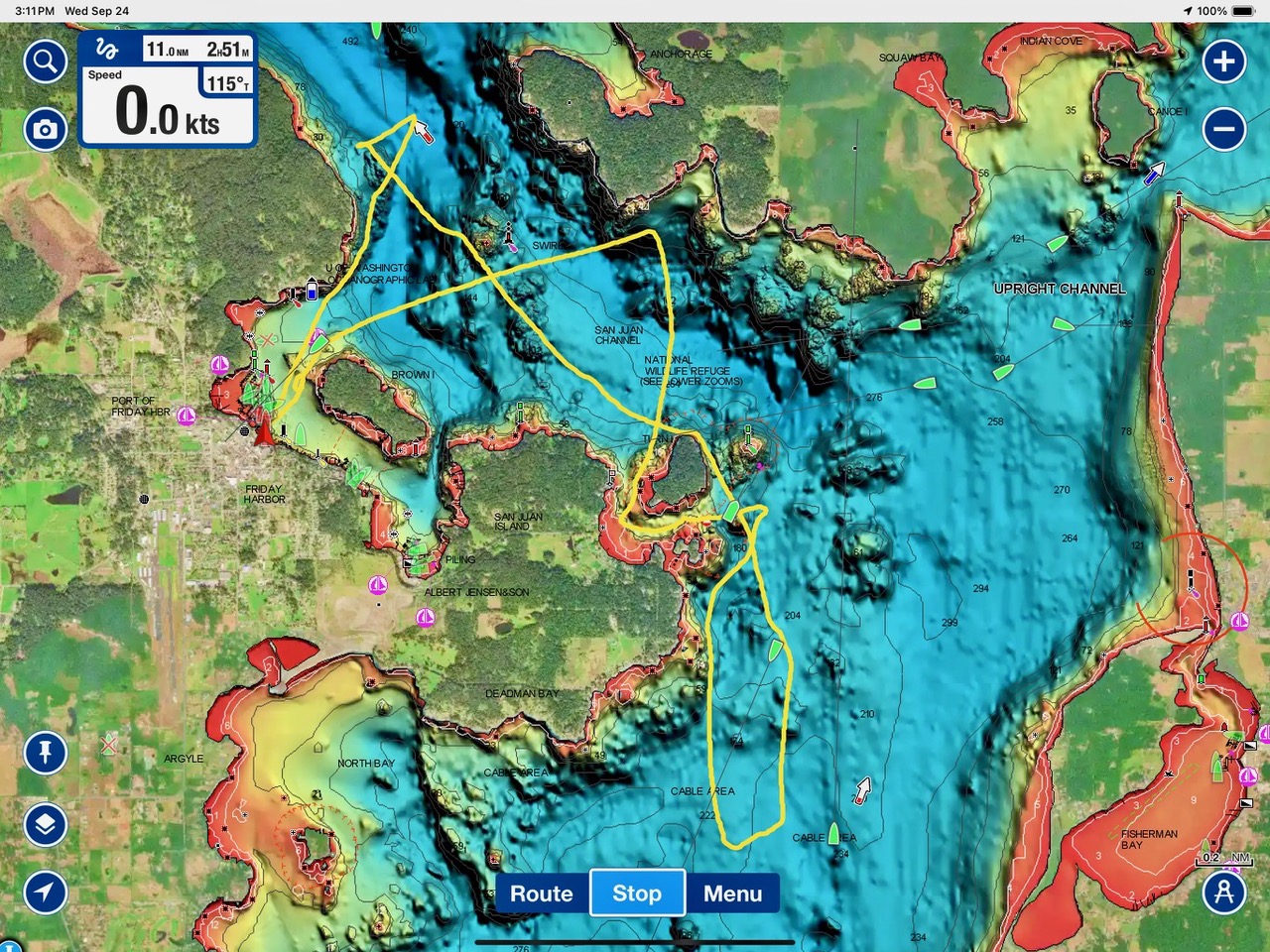
Task: Open the Menu
Action: coord(732,893)
